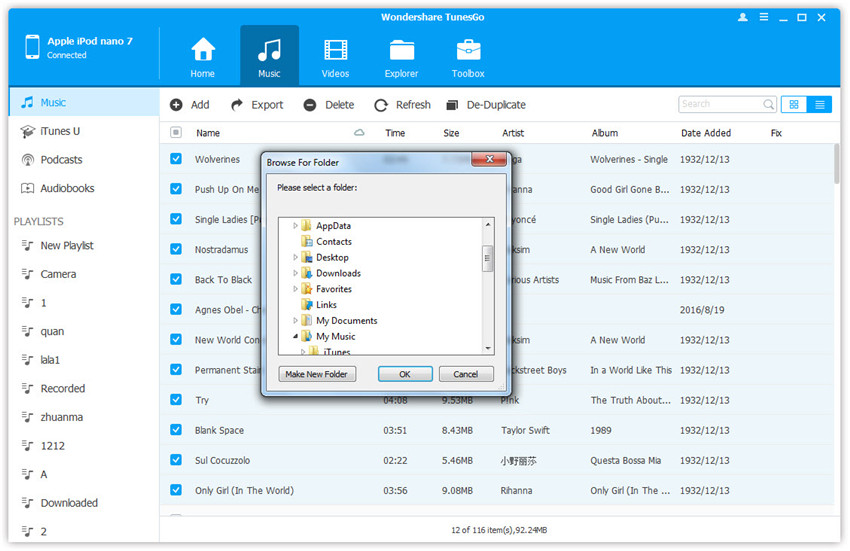Screen dimensions: 850x551
Task: Open the Videos section icon
Action: [336, 50]
